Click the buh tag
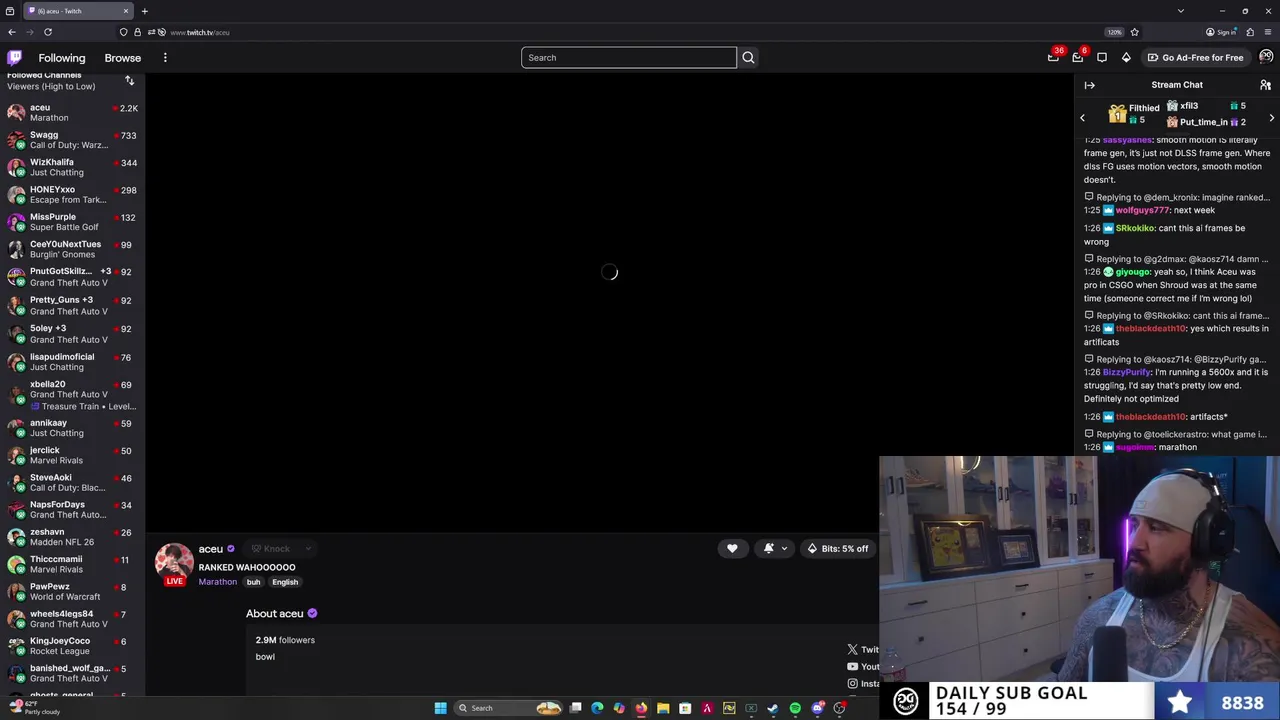1280x720 pixels. point(253,582)
